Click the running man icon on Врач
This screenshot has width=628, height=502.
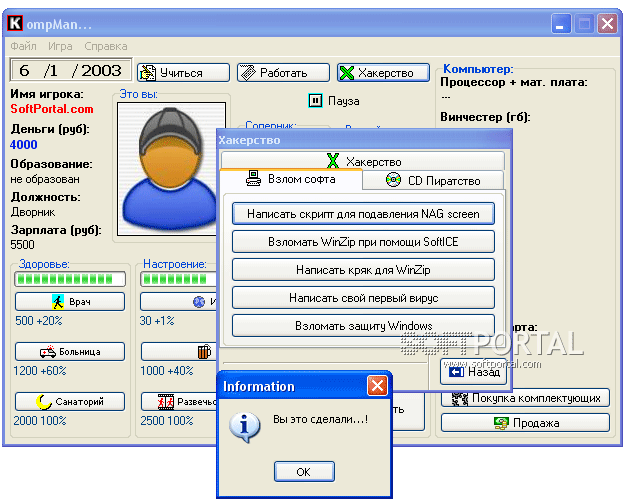click(58, 302)
